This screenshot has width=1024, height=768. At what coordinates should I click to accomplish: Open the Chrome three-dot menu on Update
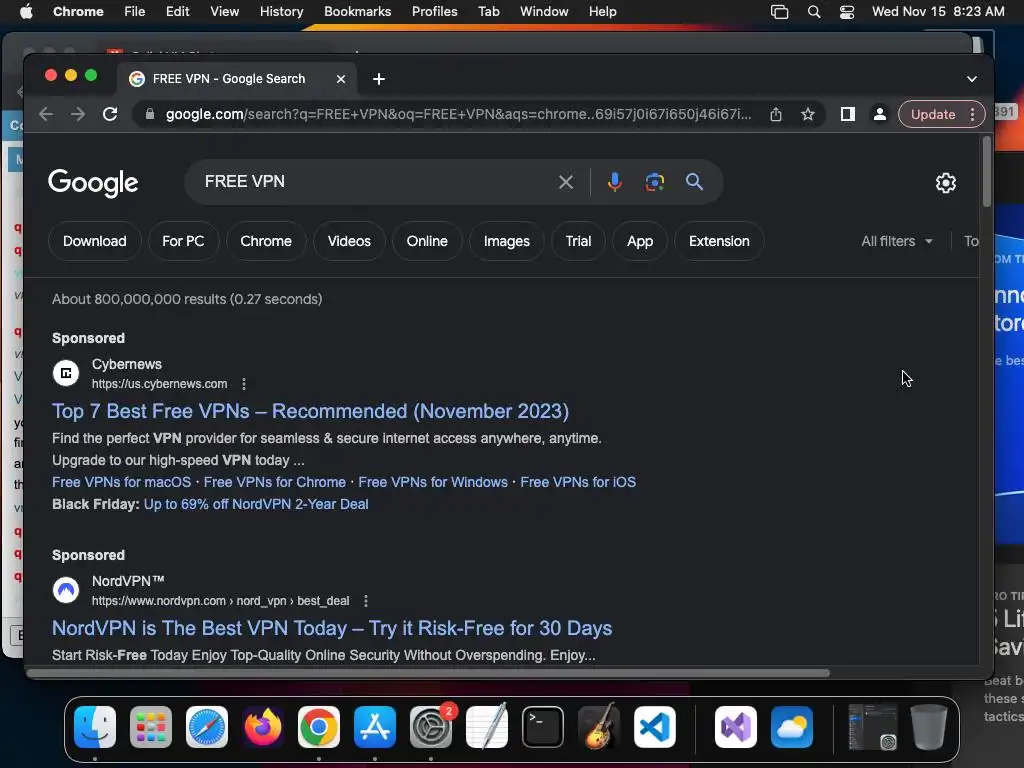[972, 114]
